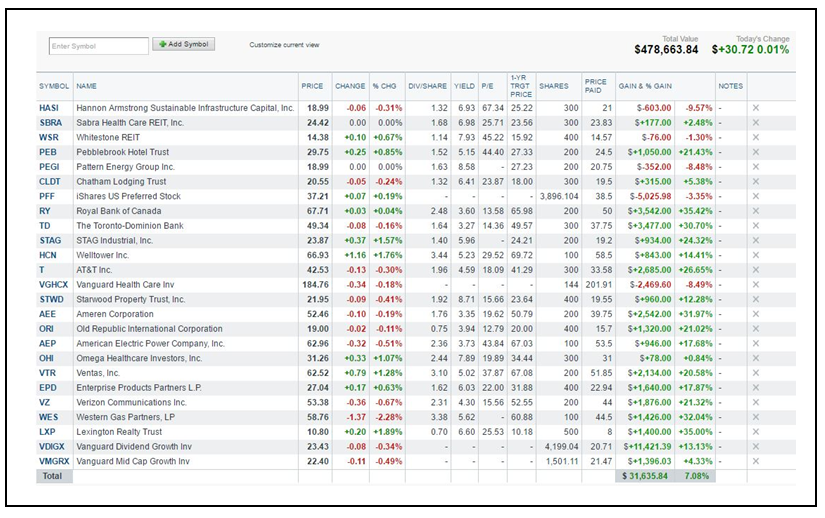Click WES change value -1.37

click(357, 417)
